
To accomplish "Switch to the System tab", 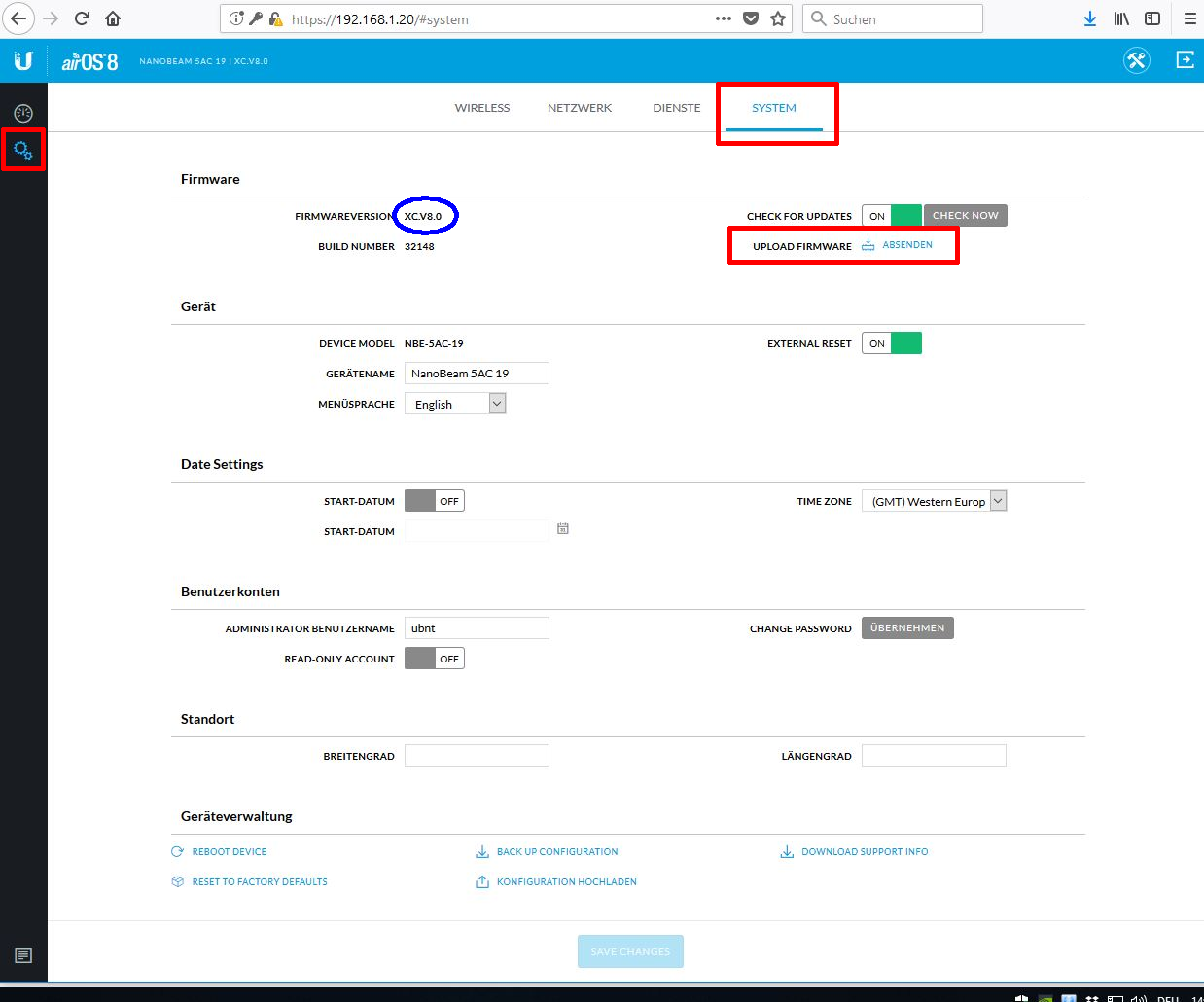I will [774, 108].
